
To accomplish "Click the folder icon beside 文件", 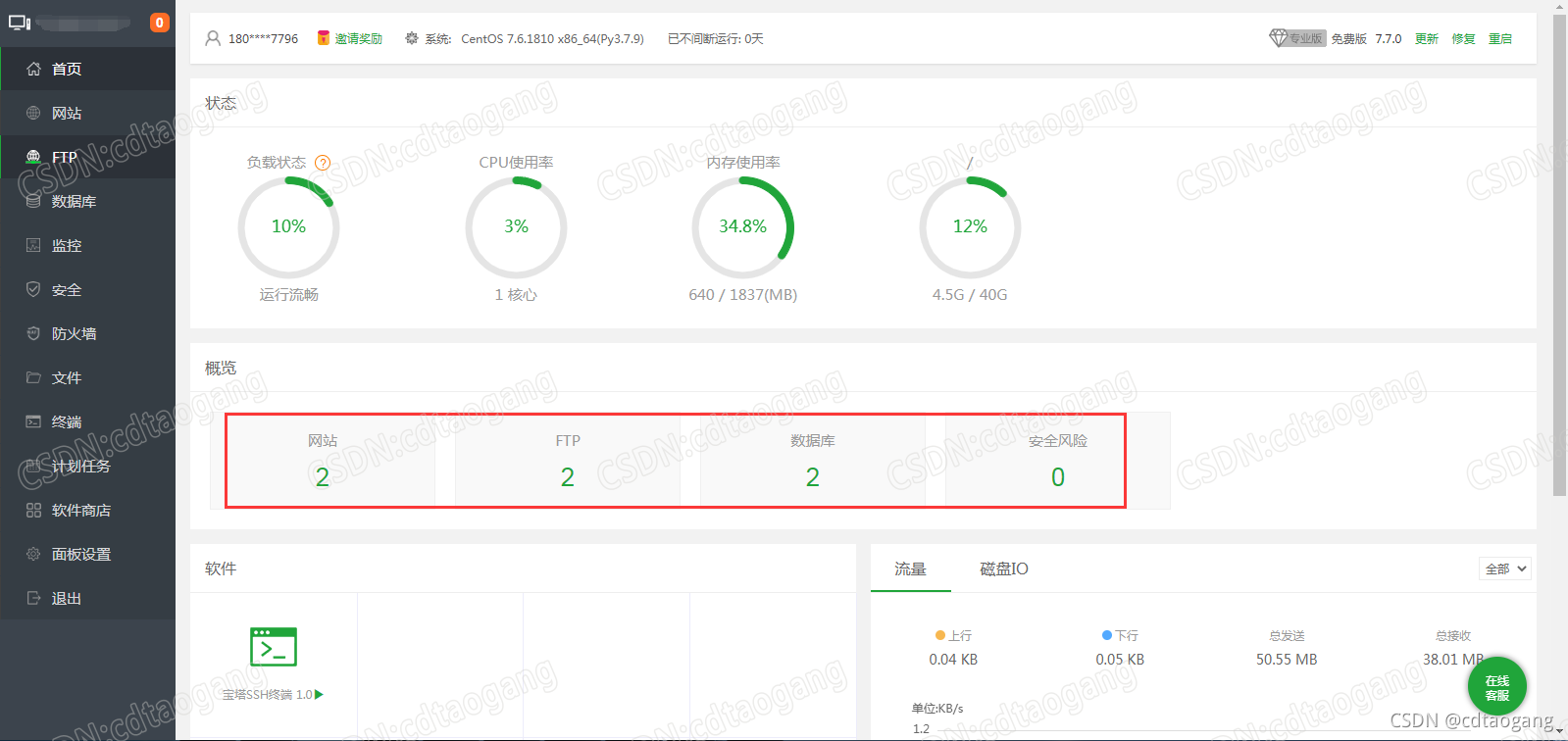I will pos(33,377).
